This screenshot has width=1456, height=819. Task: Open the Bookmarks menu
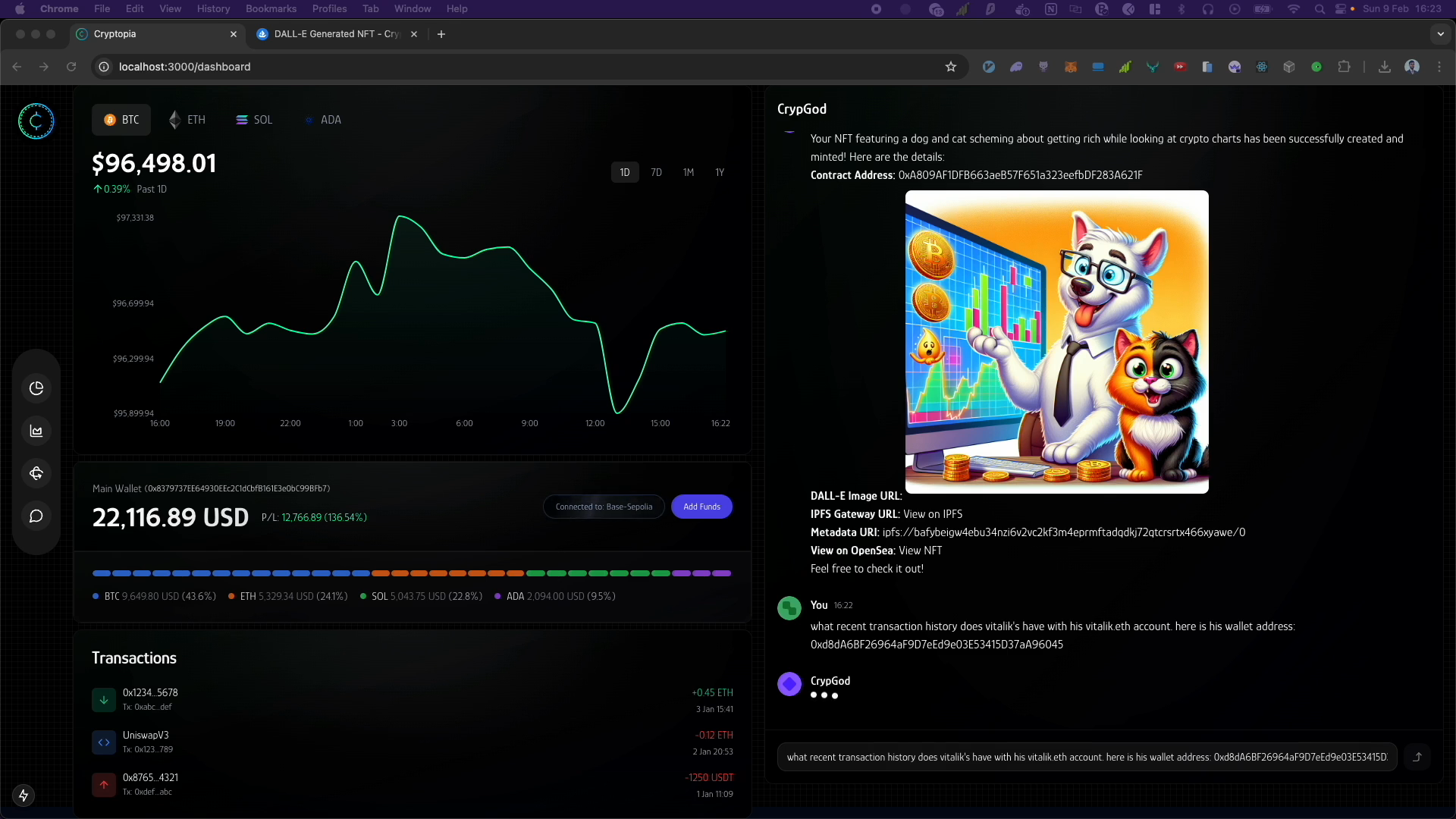[x=271, y=9]
